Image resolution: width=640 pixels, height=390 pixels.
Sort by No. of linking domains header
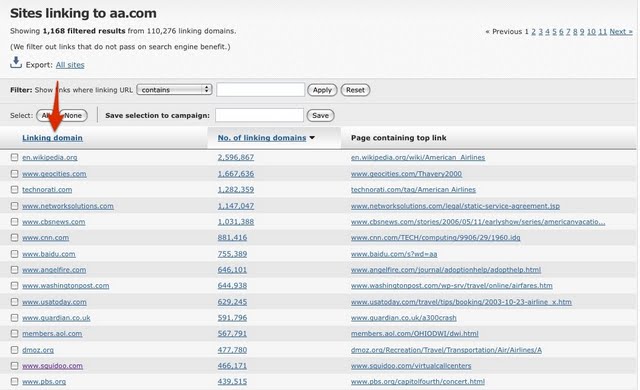262,138
